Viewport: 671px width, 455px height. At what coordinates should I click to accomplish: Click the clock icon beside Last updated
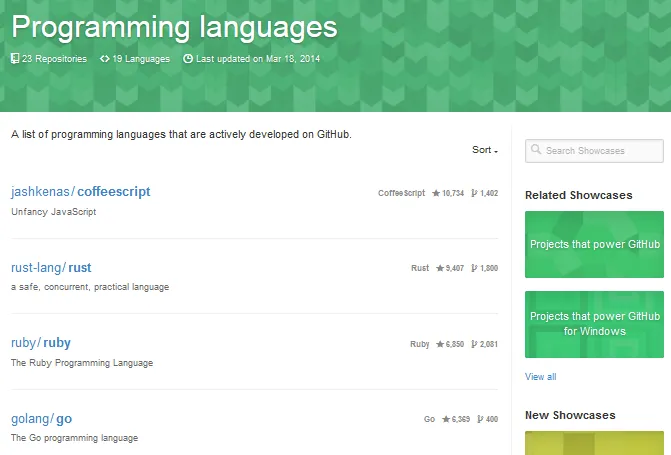pos(188,59)
